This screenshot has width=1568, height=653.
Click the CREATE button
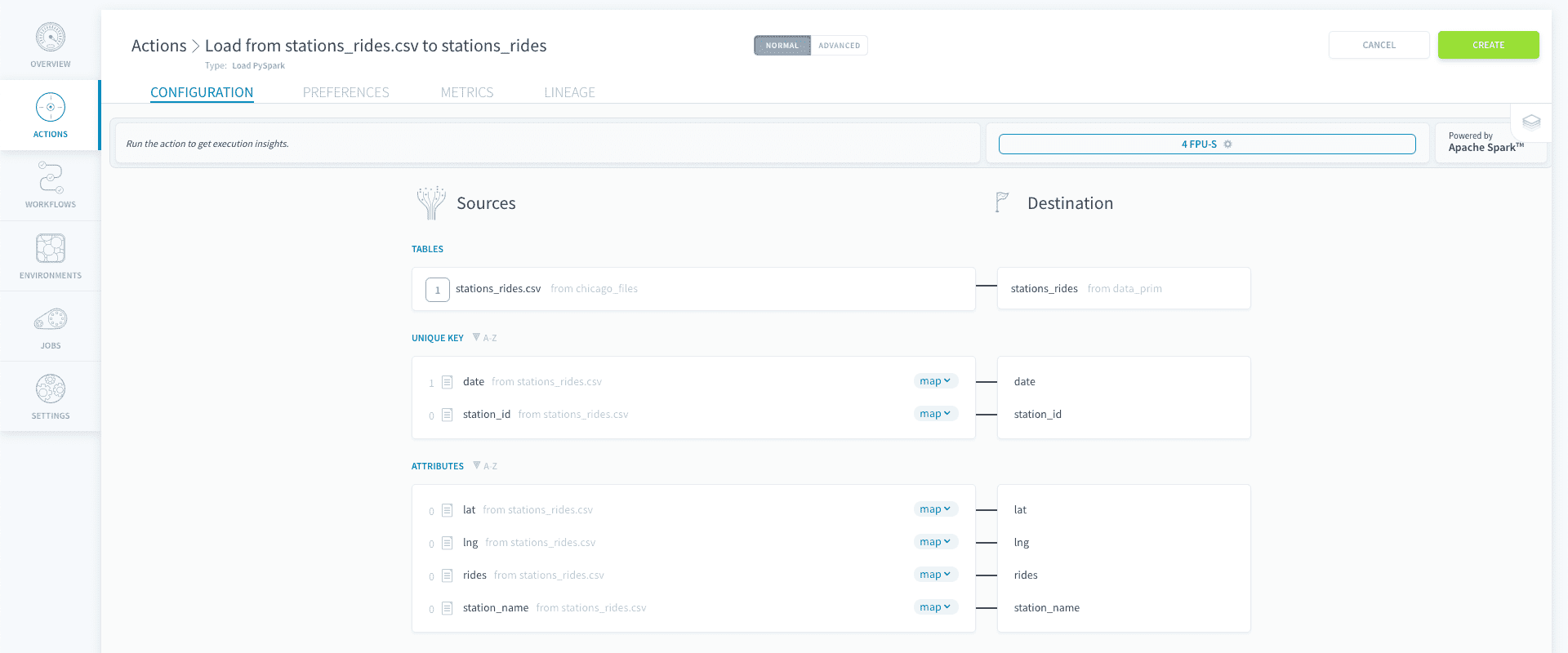[x=1488, y=45]
